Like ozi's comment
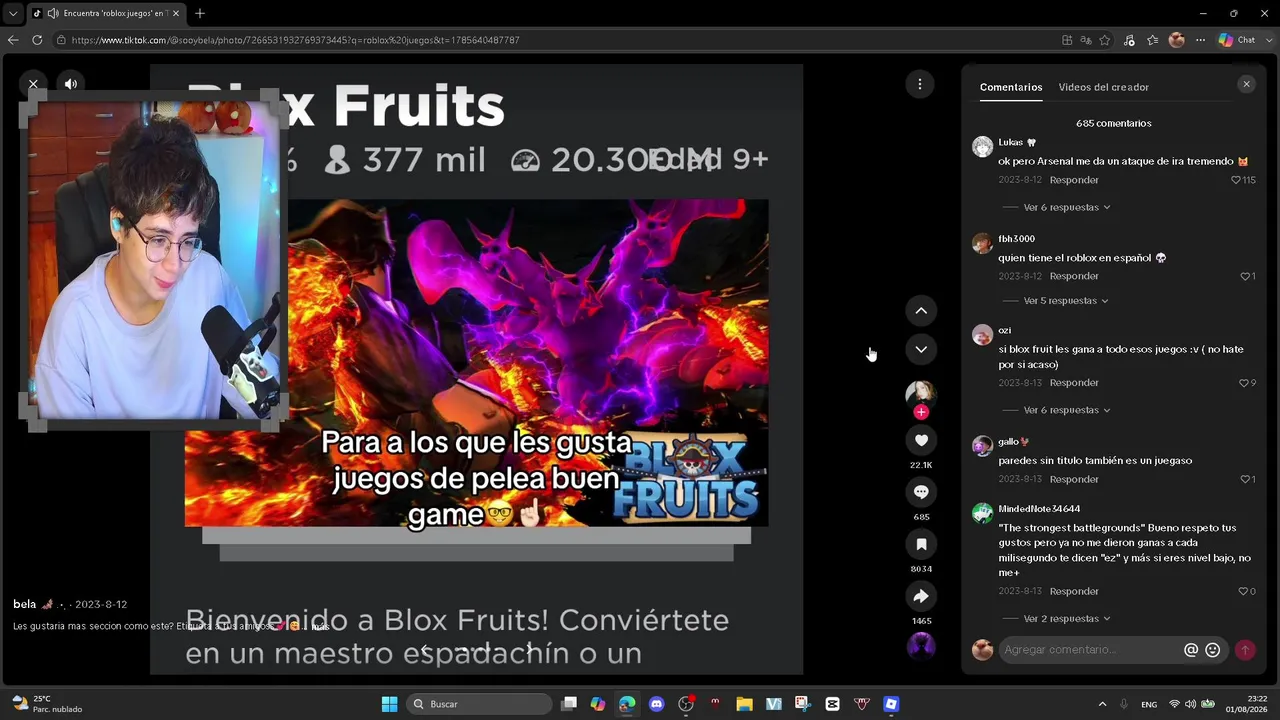1280x720 pixels. tap(1244, 383)
